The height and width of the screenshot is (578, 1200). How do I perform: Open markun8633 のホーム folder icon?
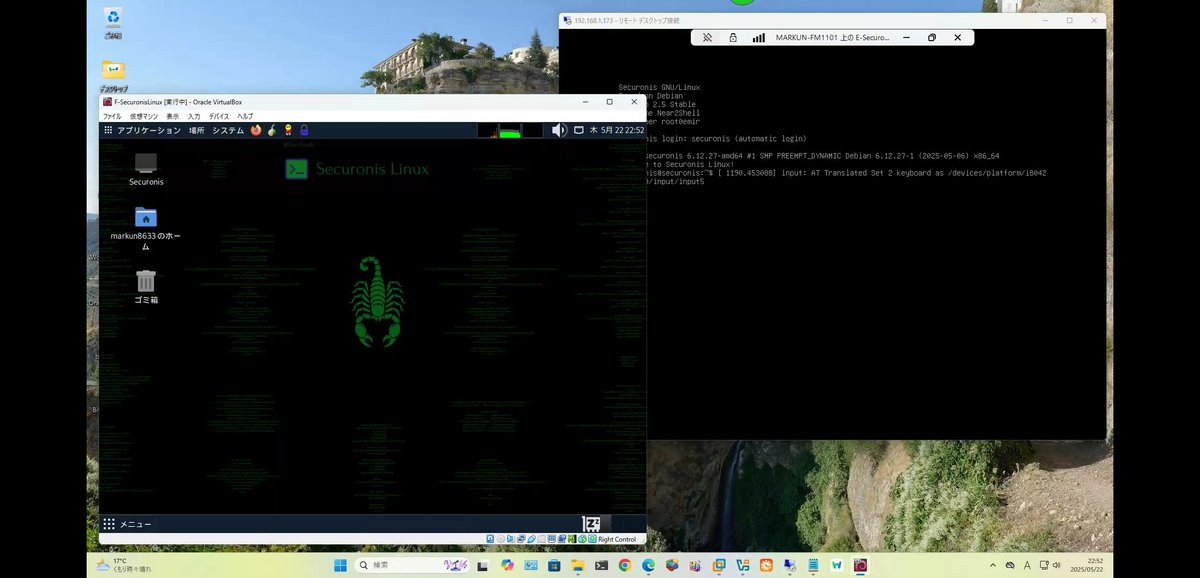pyautogui.click(x=146, y=228)
